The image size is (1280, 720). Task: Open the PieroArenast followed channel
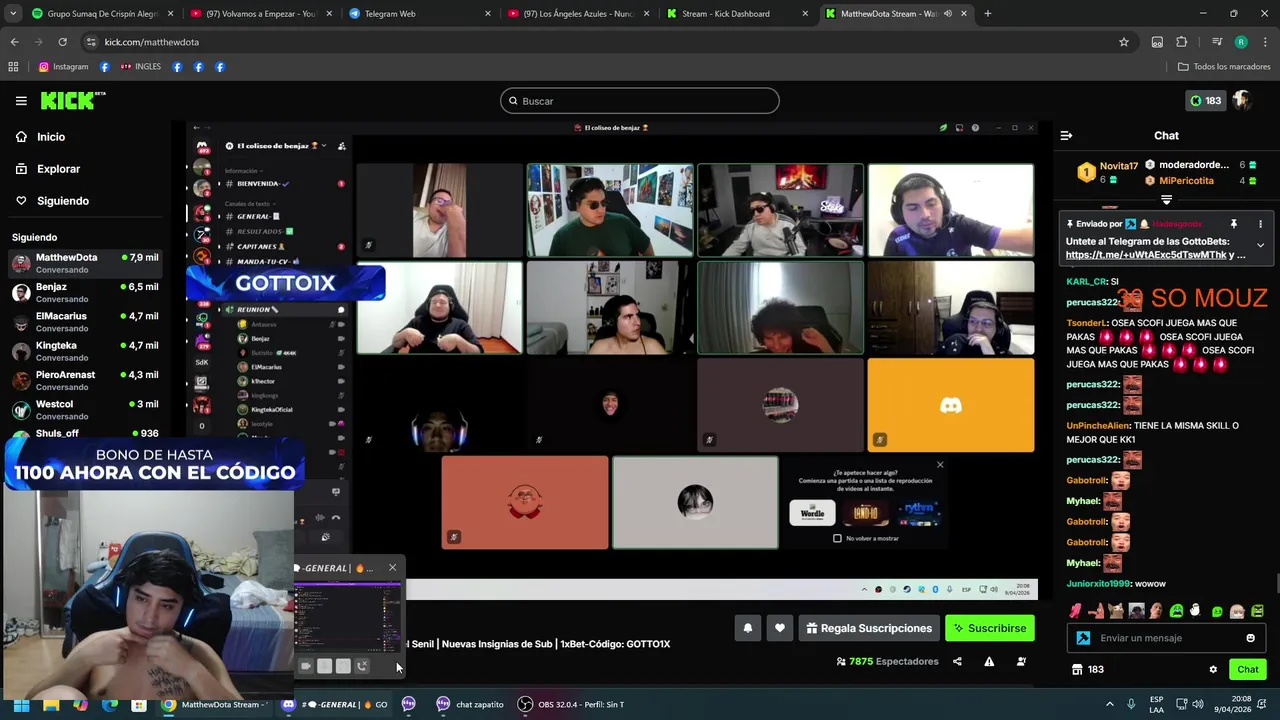tap(85, 380)
